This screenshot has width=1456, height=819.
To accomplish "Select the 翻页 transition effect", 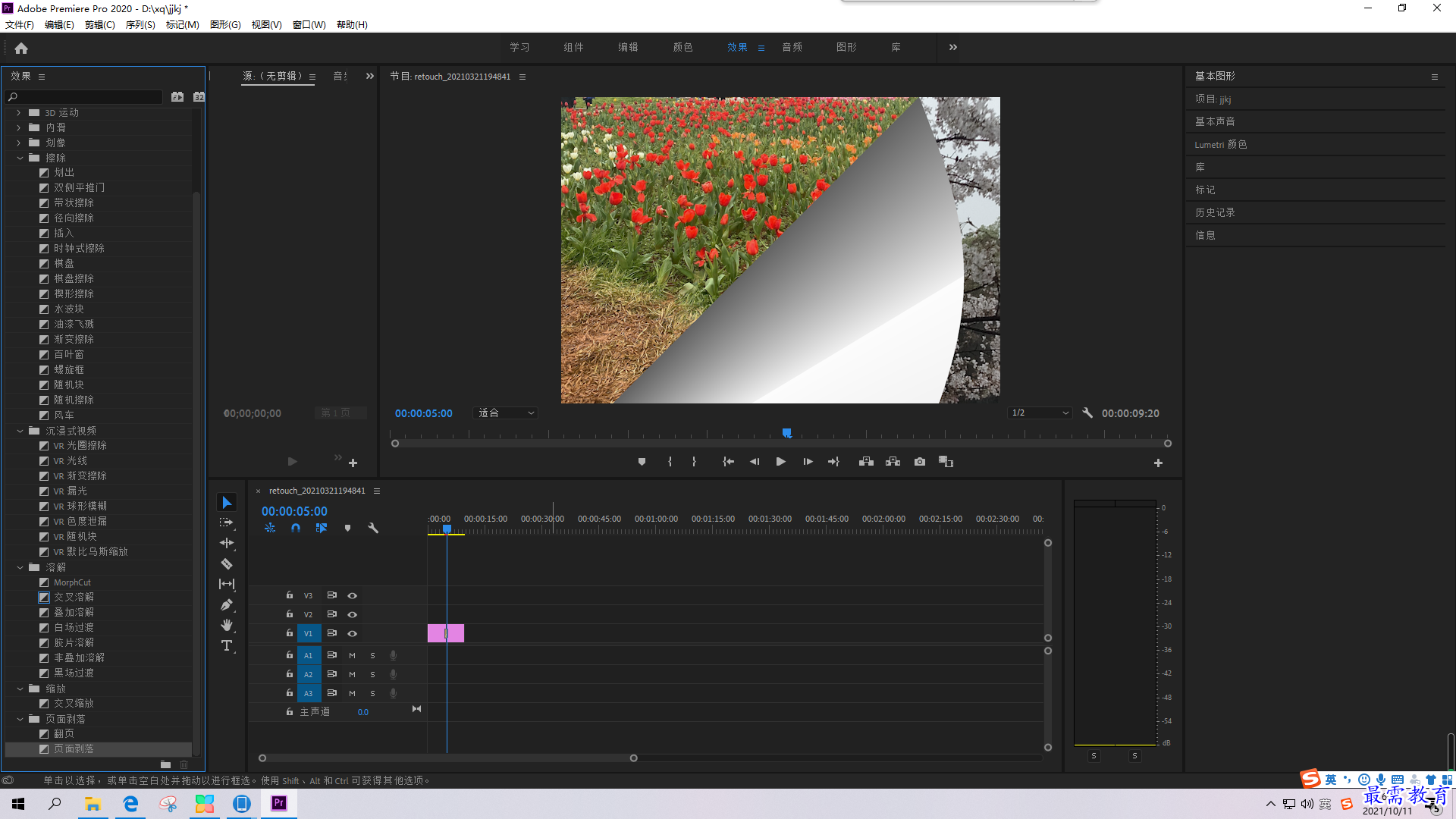I will (64, 733).
